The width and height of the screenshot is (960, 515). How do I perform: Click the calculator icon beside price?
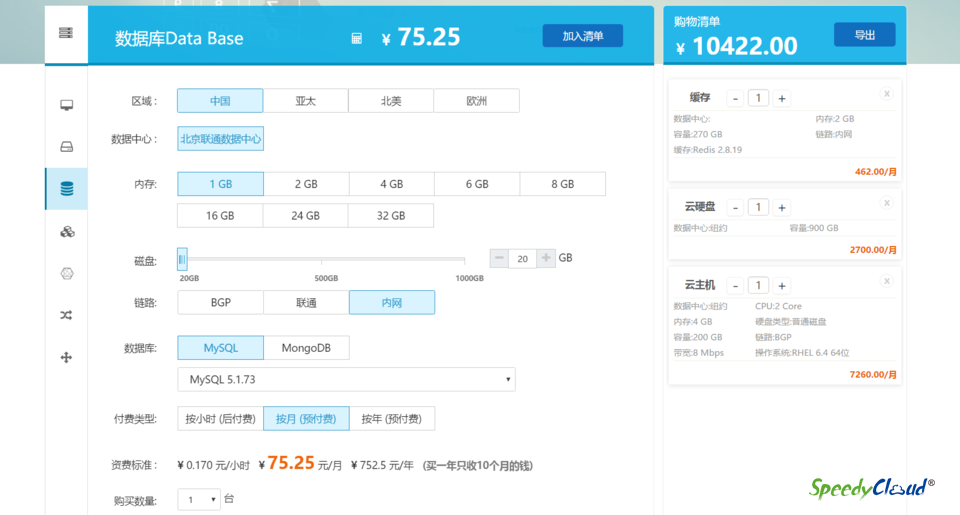[x=356, y=39]
